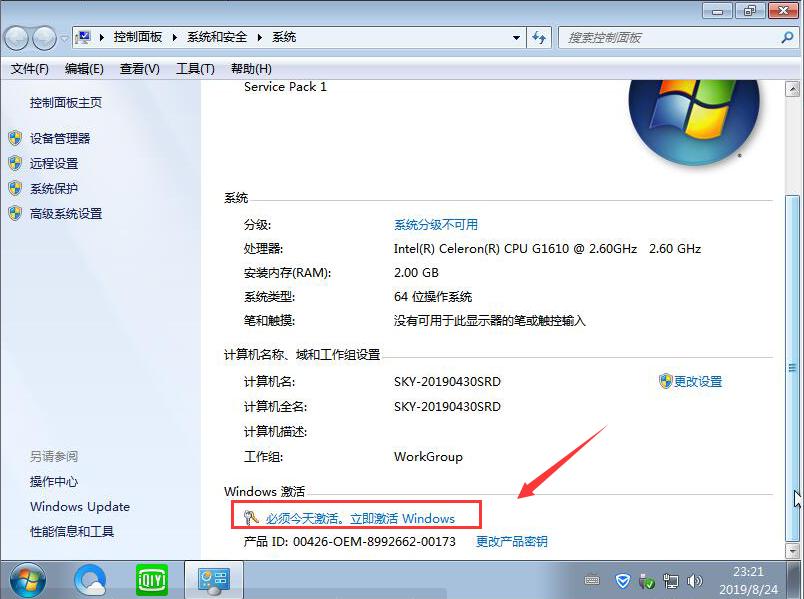The width and height of the screenshot is (804, 599).
Task: Open Windows Update from the sidebar
Action: tap(79, 507)
